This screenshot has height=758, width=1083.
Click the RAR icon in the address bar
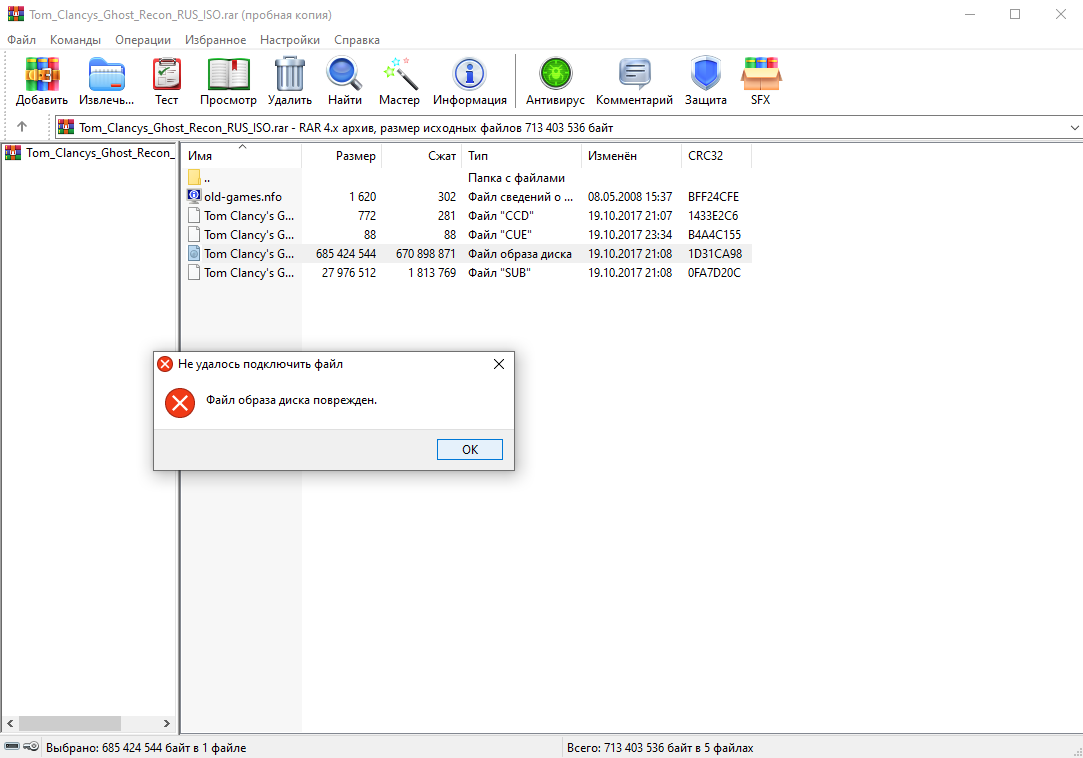point(66,127)
